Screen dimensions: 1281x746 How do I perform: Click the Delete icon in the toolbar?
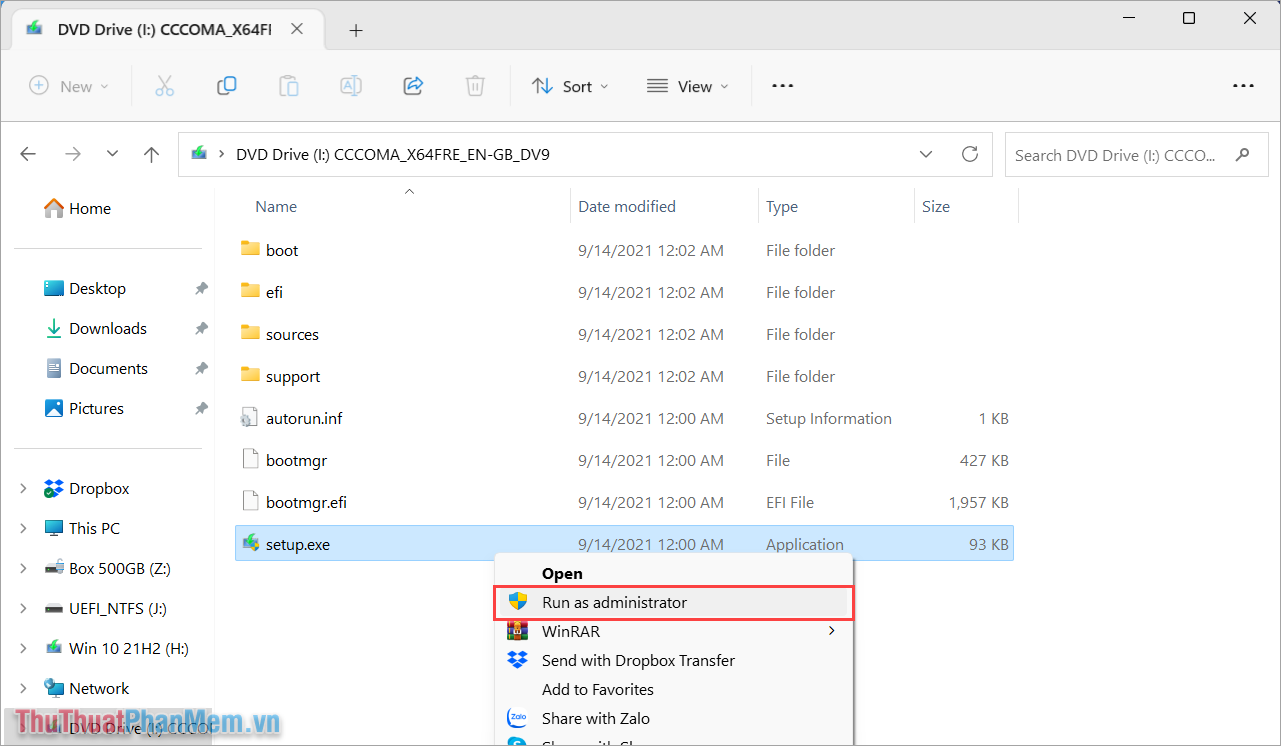tap(474, 86)
